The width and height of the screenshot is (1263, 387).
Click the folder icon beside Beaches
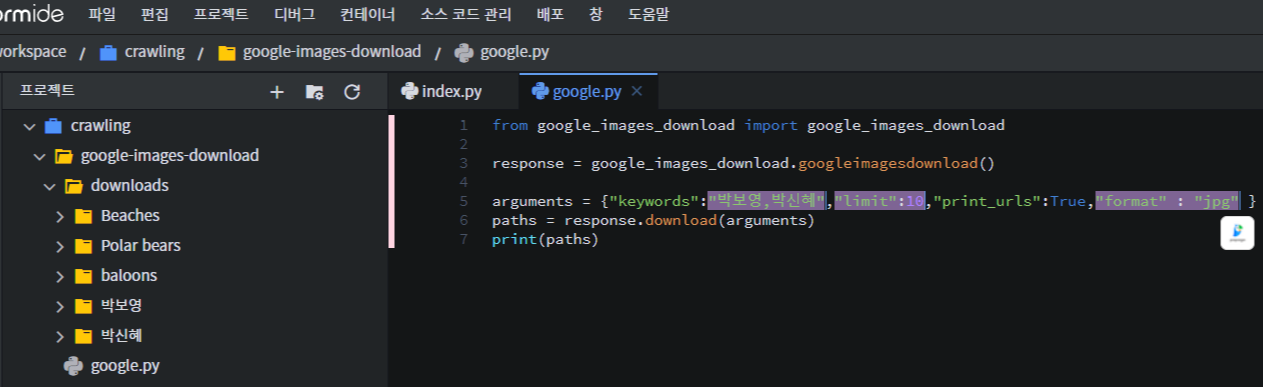pos(83,216)
